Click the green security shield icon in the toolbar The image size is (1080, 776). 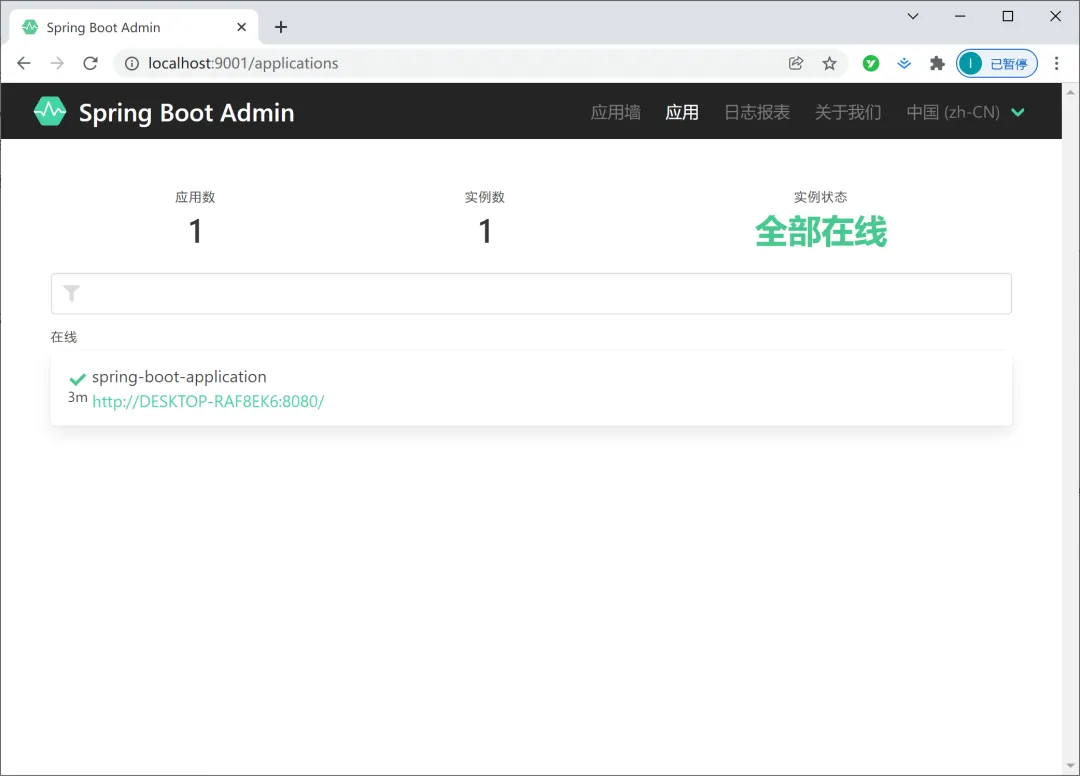pyautogui.click(x=870, y=63)
